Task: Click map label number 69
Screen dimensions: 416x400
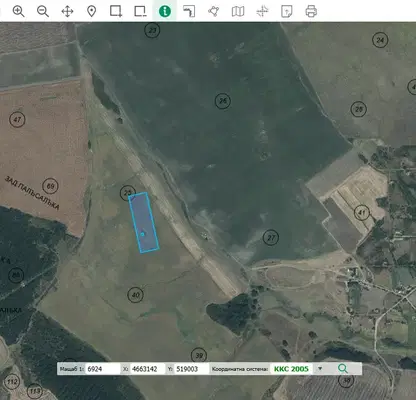Action: (50, 186)
